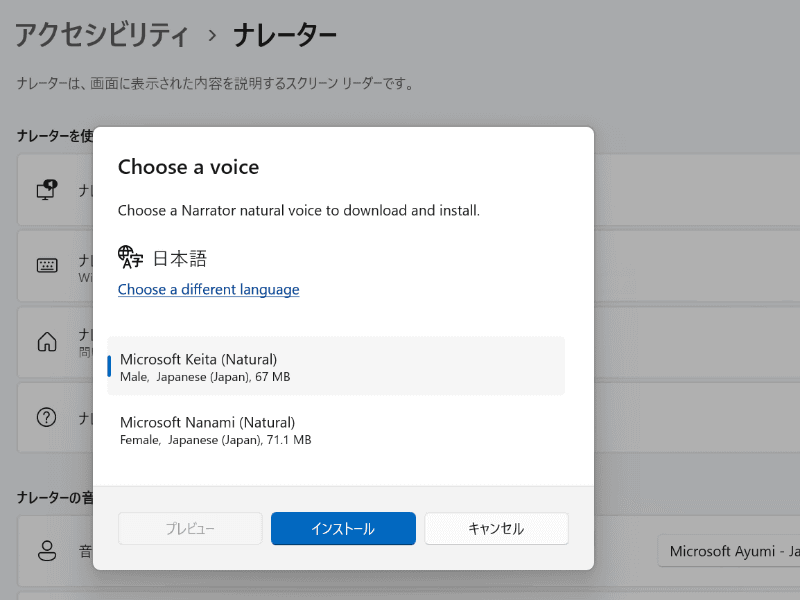Click the プレビュー button
Viewport: 800px width, 600px height.
[190, 528]
